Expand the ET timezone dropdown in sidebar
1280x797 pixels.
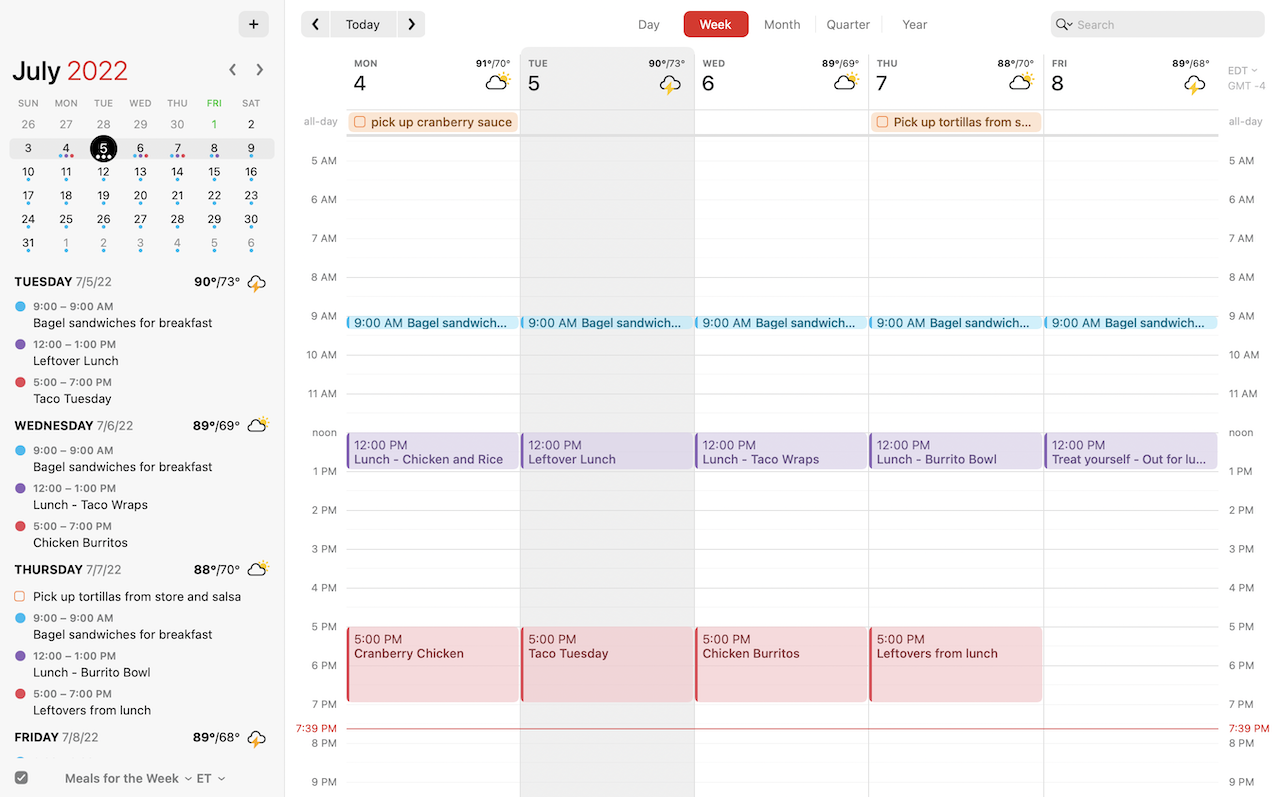tap(210, 778)
